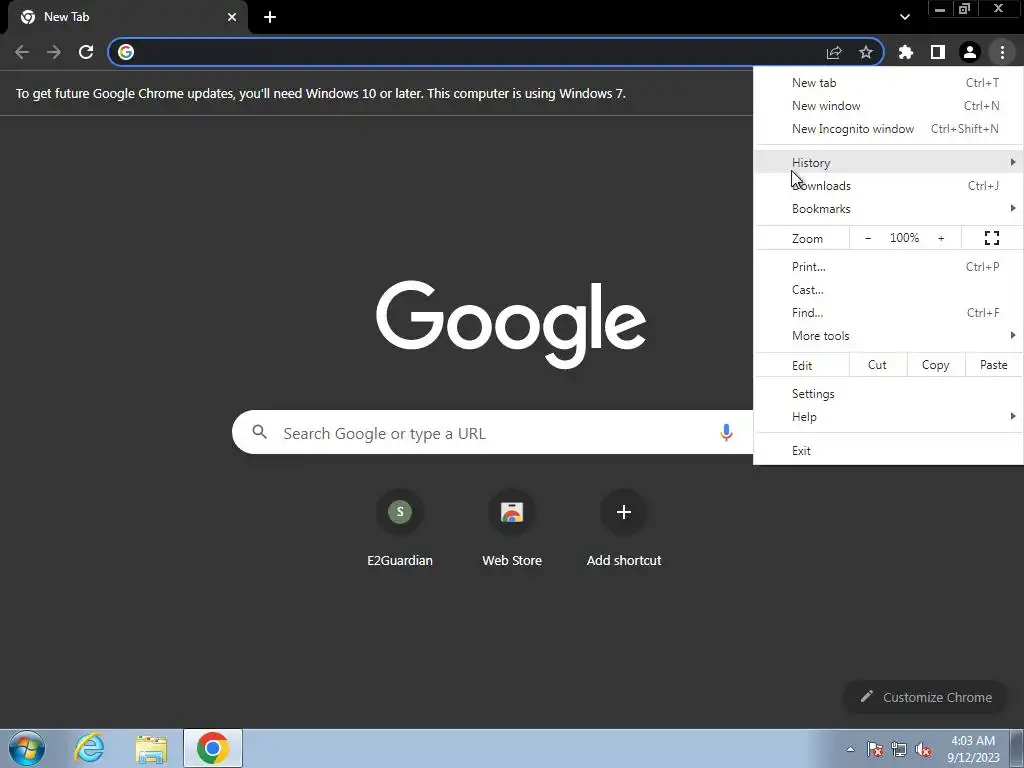Close the New Tab tab
This screenshot has width=1024, height=768.
pos(232,17)
